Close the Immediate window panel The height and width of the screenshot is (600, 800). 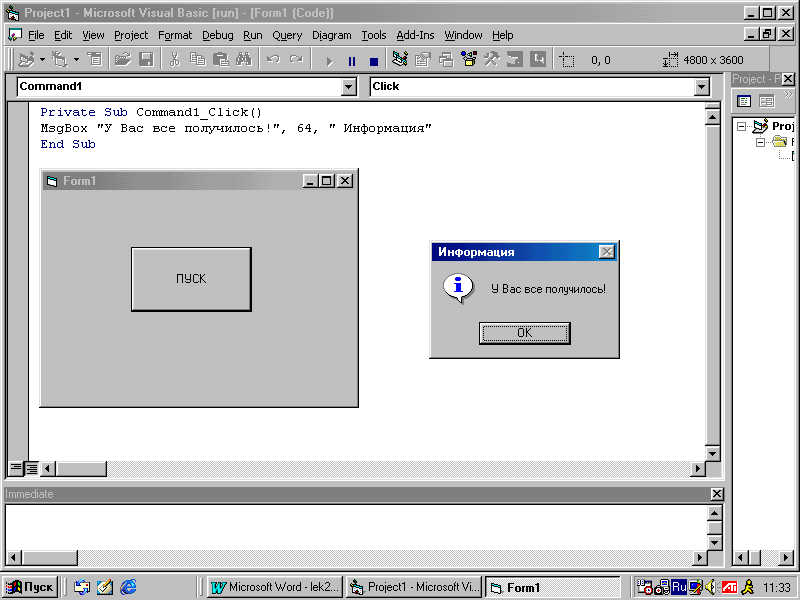tap(716, 494)
